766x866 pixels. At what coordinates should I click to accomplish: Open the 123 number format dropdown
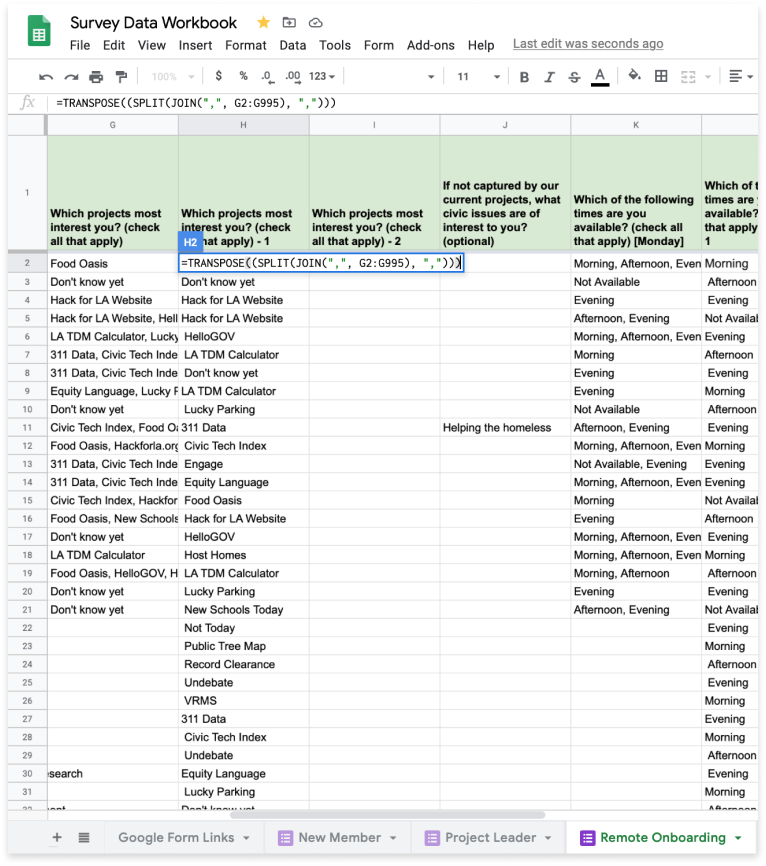click(322, 77)
